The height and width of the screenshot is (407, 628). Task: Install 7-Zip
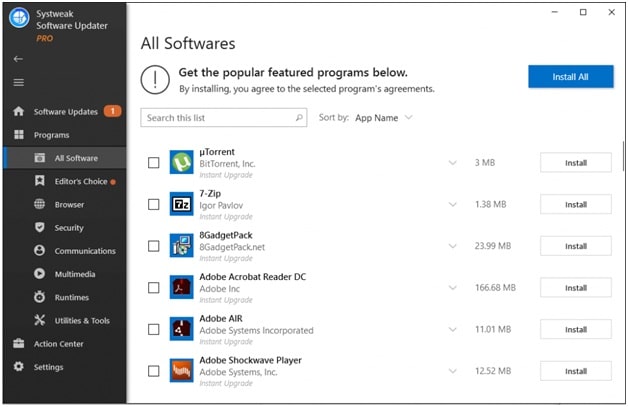point(576,204)
